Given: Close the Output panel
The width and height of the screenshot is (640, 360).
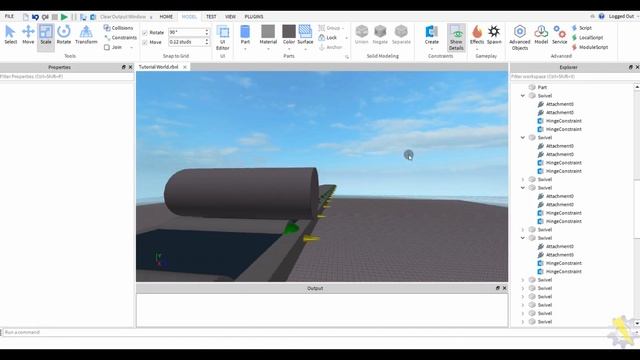Looking at the screenshot, I should coord(504,288).
